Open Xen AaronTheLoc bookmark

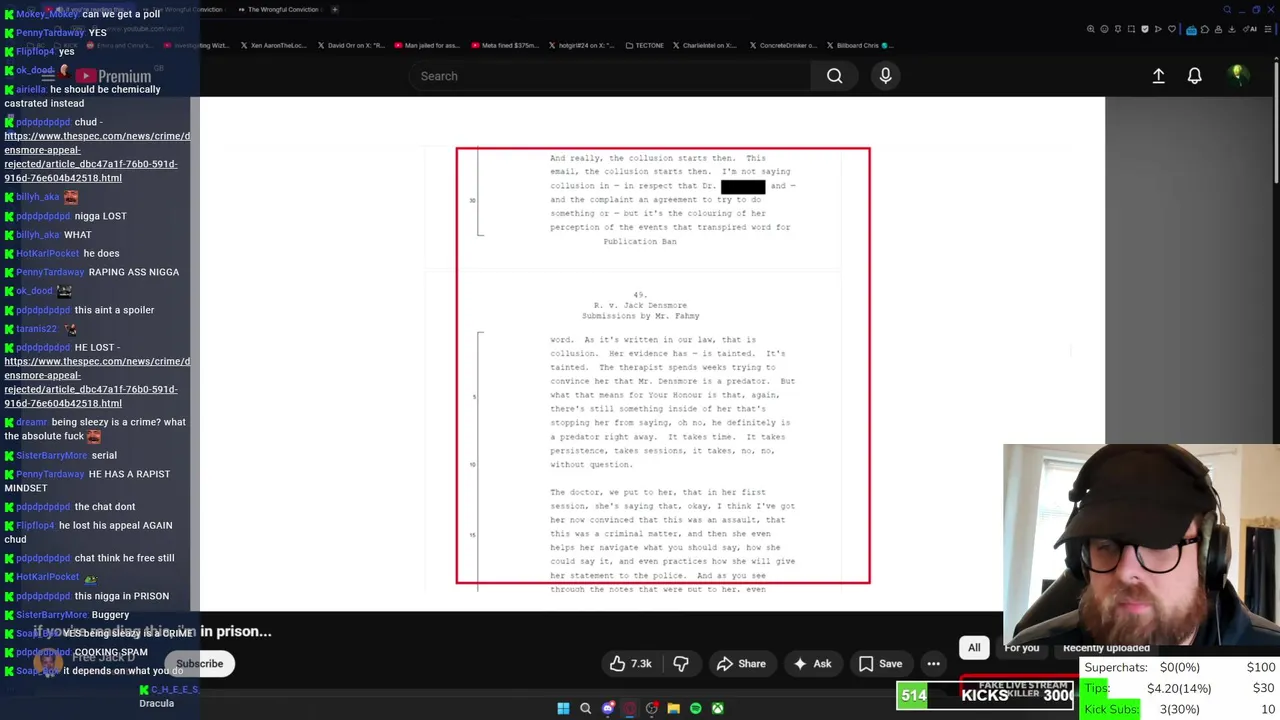tap(272, 45)
